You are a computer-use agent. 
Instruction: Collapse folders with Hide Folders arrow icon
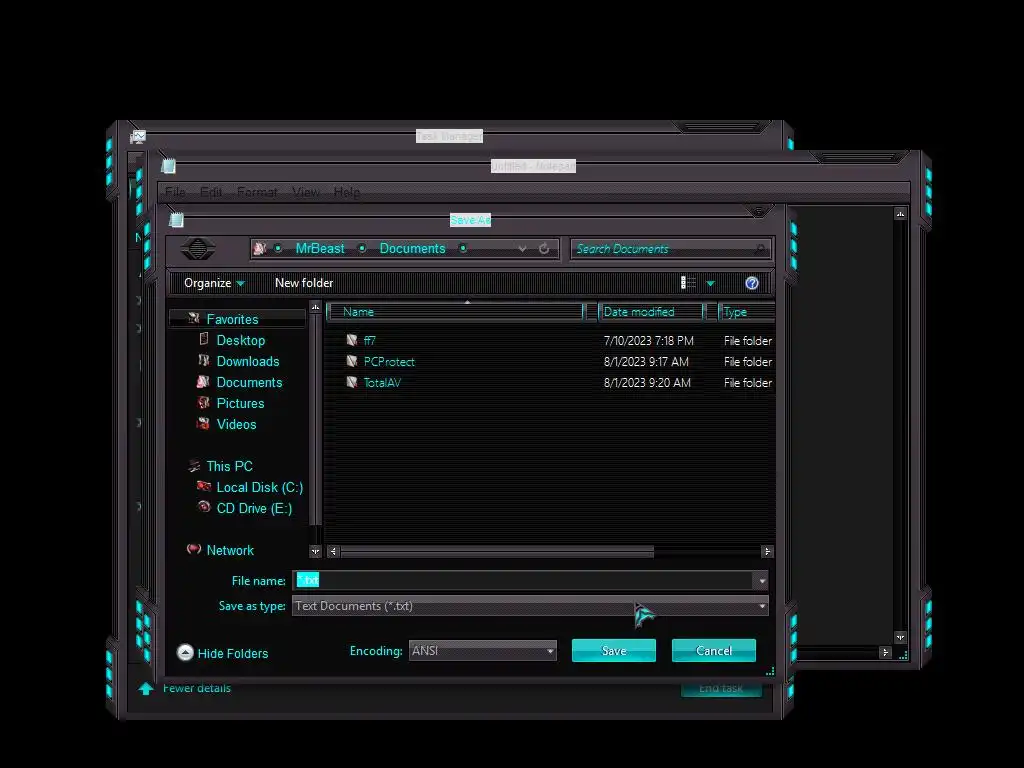point(185,652)
